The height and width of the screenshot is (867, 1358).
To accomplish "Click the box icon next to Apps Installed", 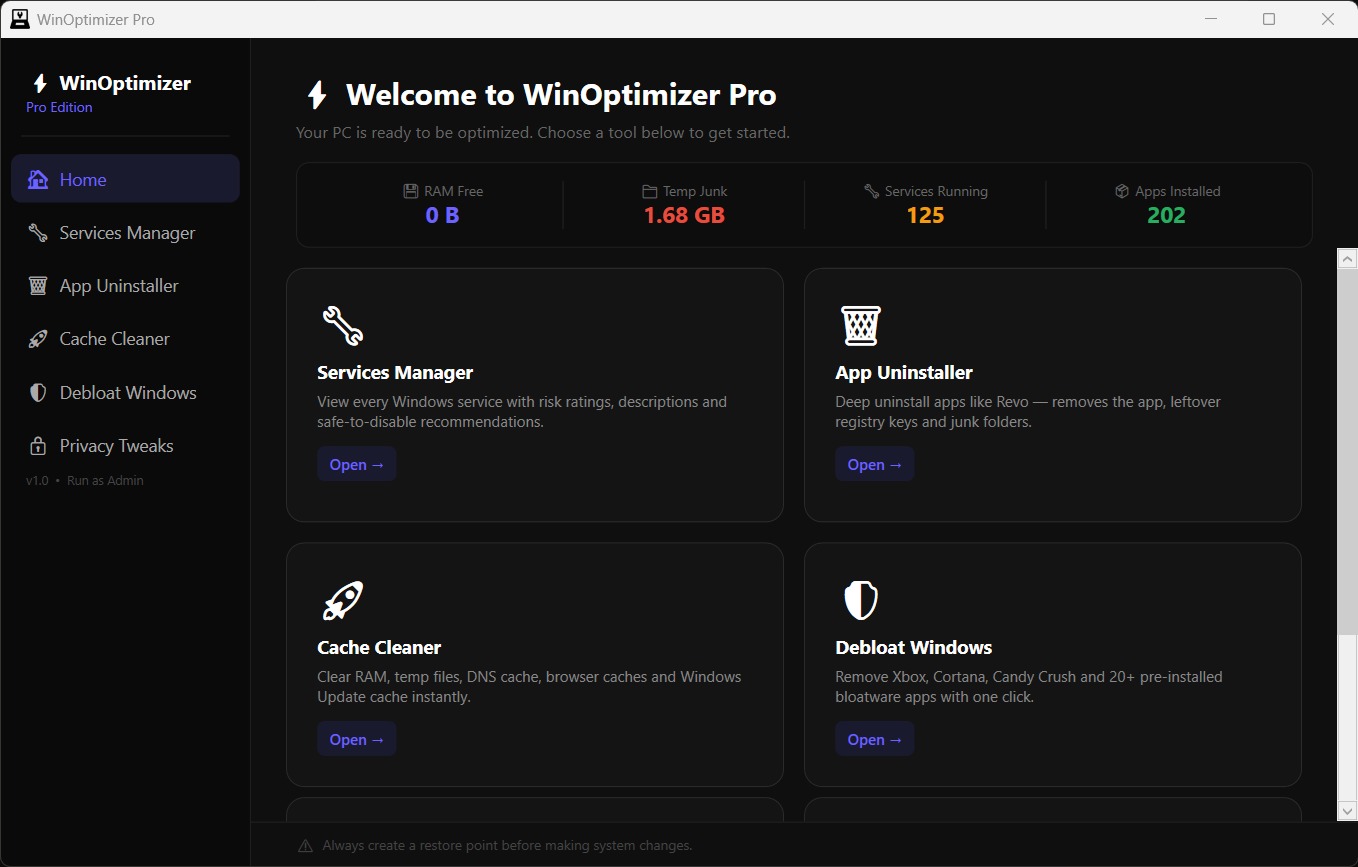I will click(x=1122, y=191).
